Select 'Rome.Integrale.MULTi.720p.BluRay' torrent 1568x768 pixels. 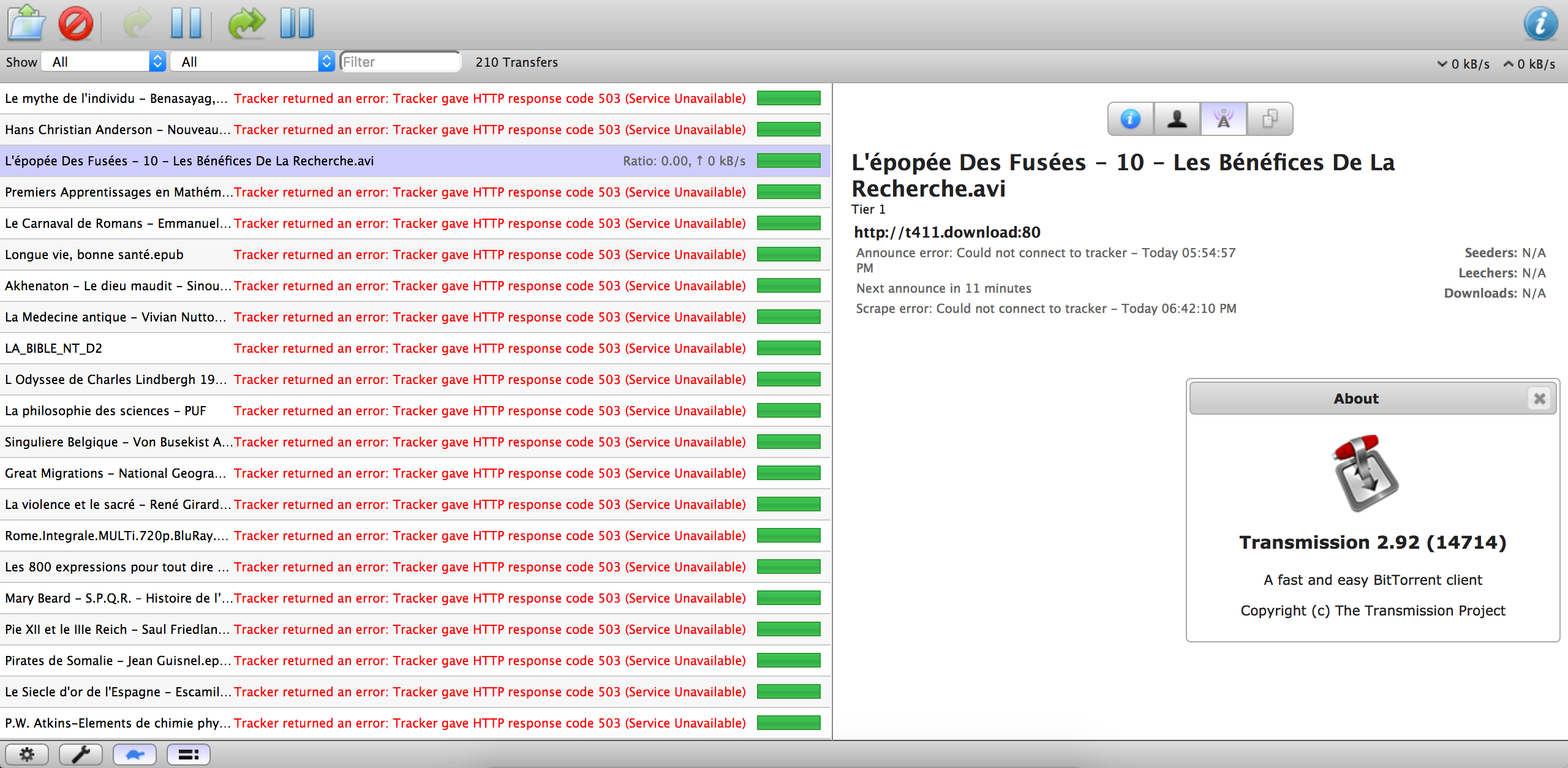coord(415,536)
